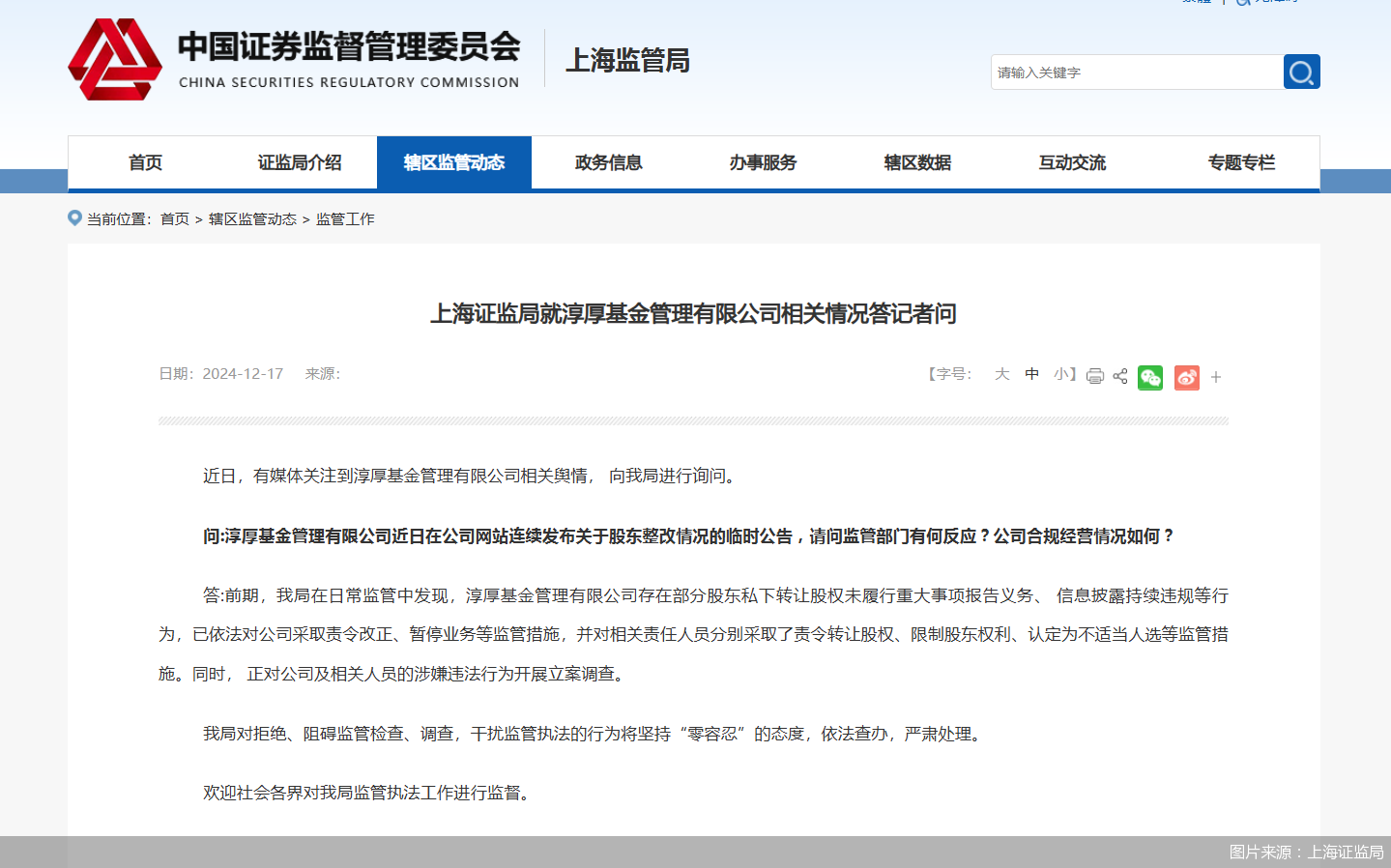This screenshot has height=868, width=1391.
Task: Open the 办事服务 navigation menu
Action: (763, 162)
